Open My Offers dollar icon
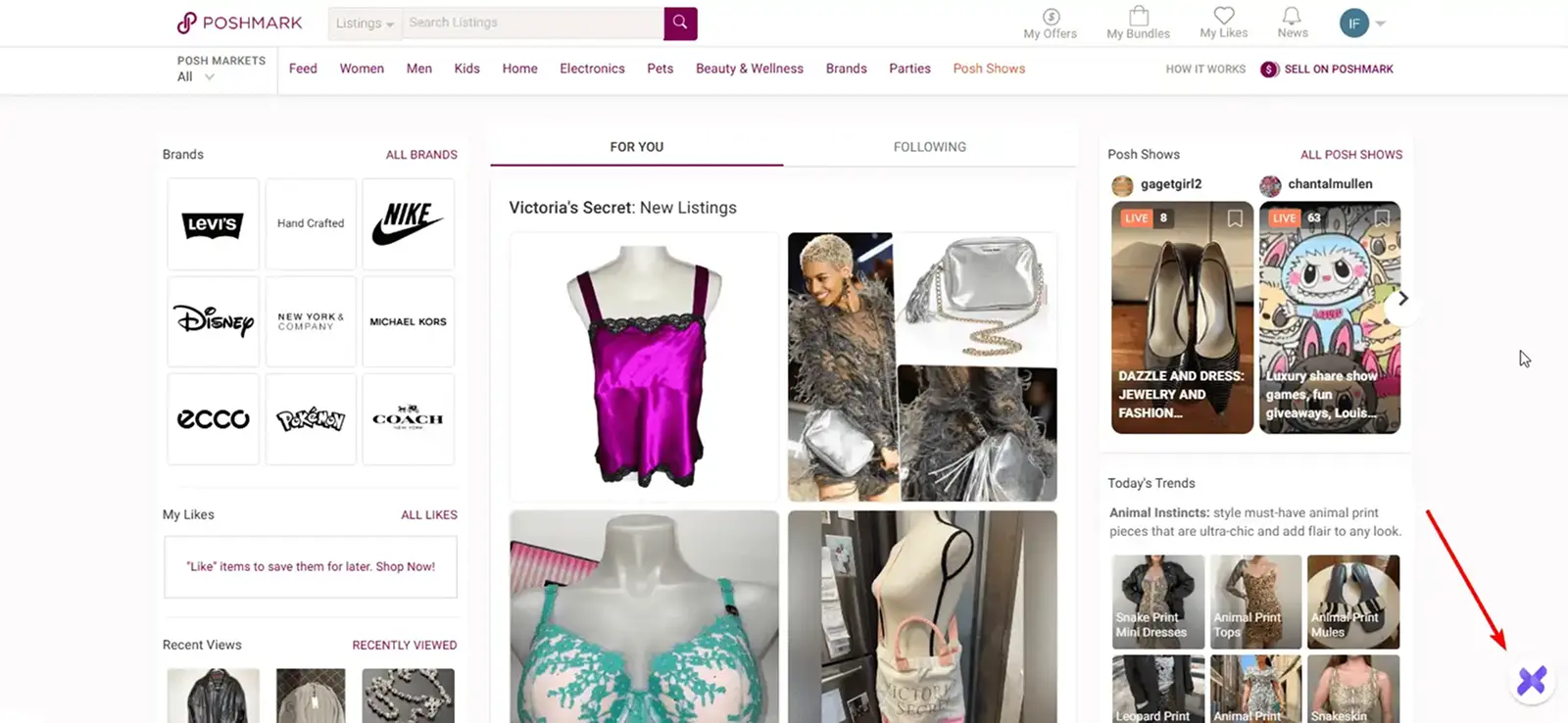The image size is (1568, 723). click(1051, 17)
